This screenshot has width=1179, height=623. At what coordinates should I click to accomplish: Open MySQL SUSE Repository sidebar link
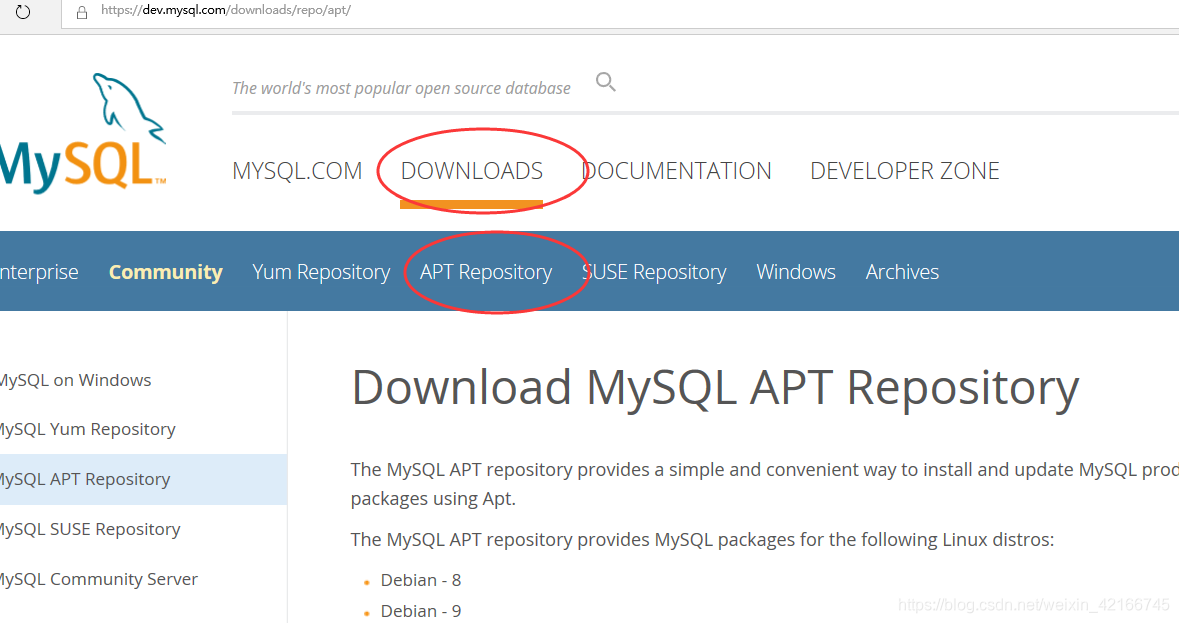tap(90, 529)
